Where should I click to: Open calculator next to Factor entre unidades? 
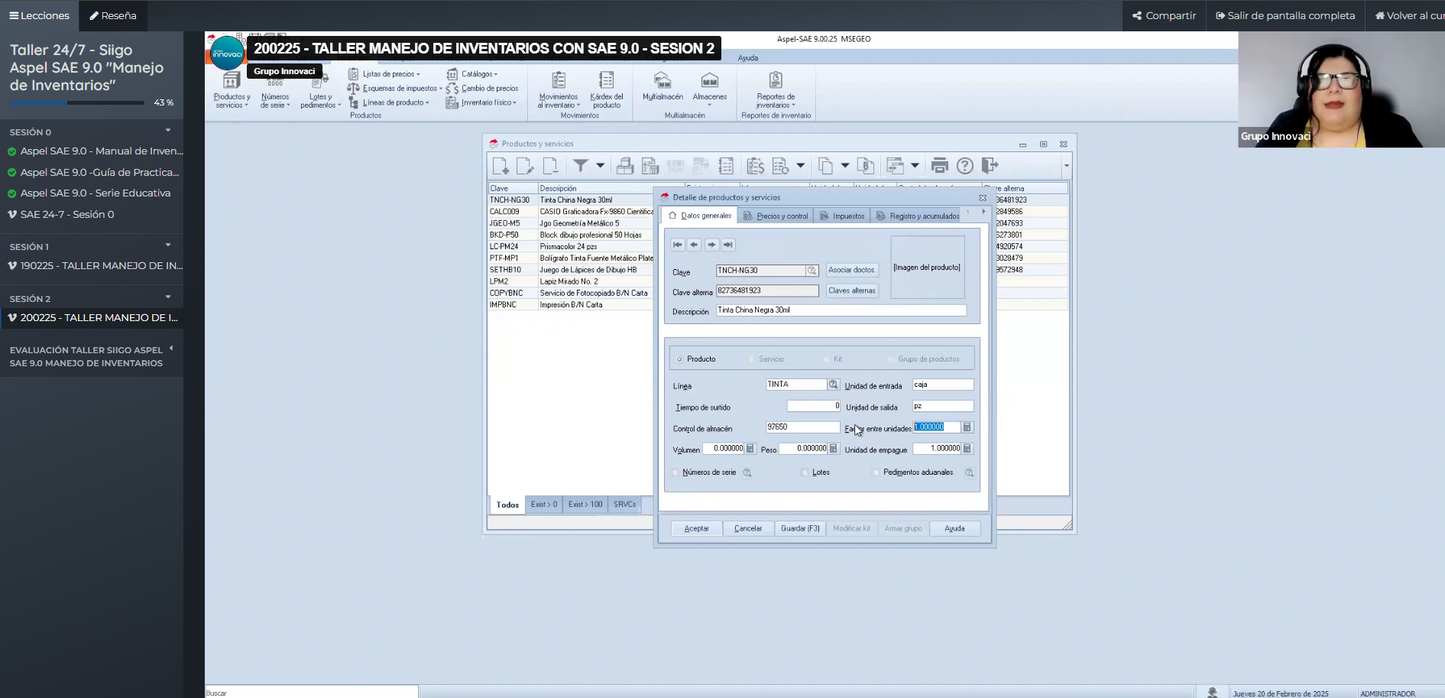[967, 427]
